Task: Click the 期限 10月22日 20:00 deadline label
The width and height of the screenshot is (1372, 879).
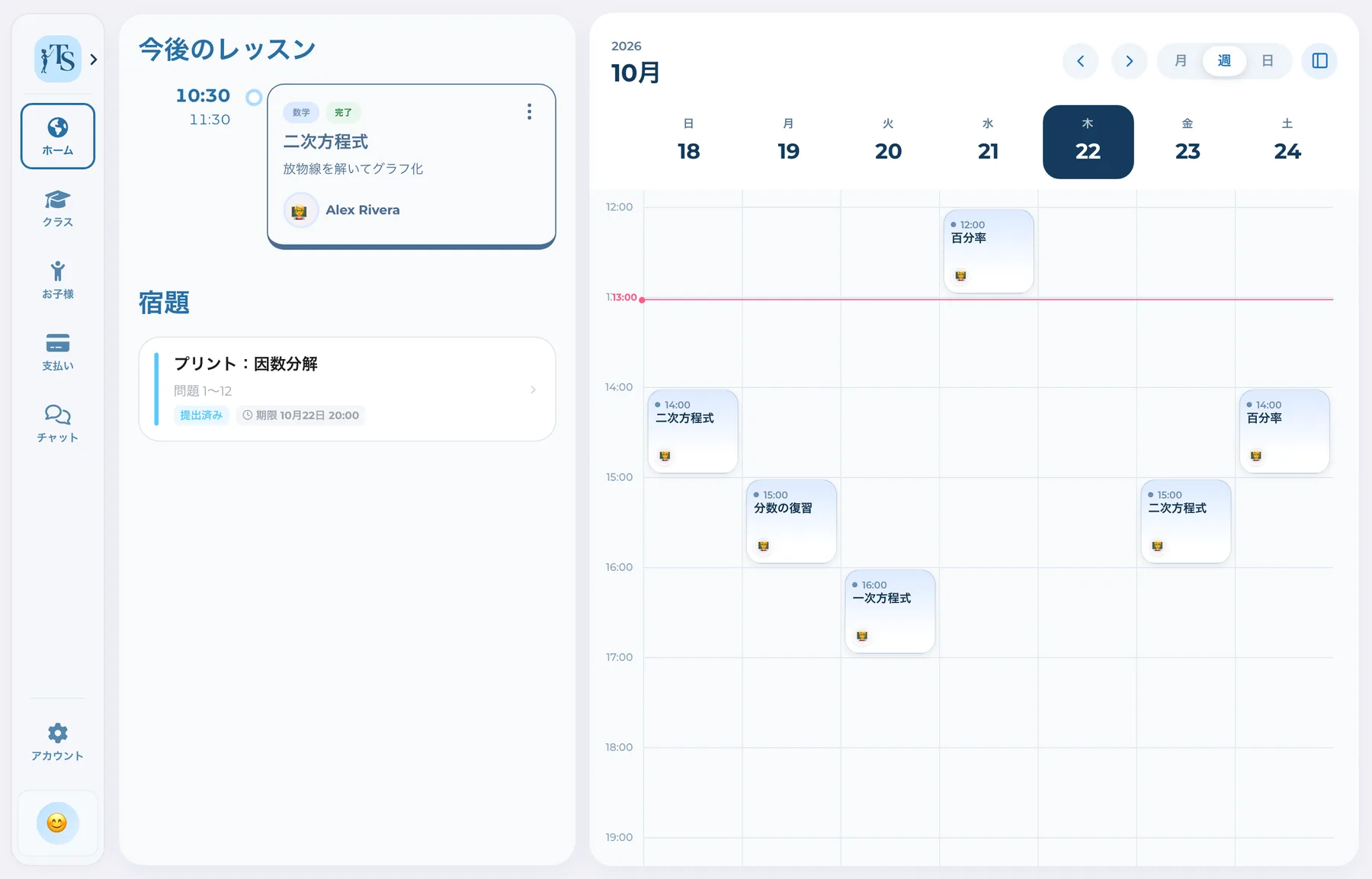Action: click(300, 415)
